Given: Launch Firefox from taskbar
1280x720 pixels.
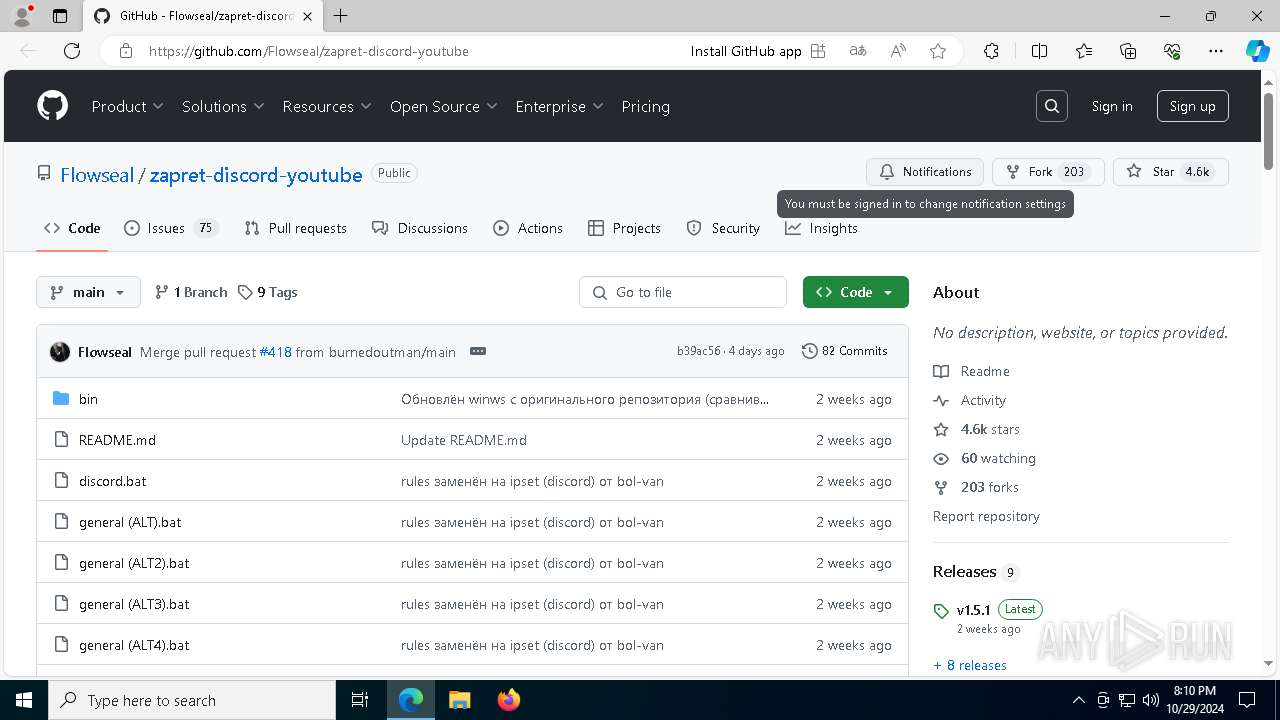Looking at the screenshot, I should coord(509,700).
